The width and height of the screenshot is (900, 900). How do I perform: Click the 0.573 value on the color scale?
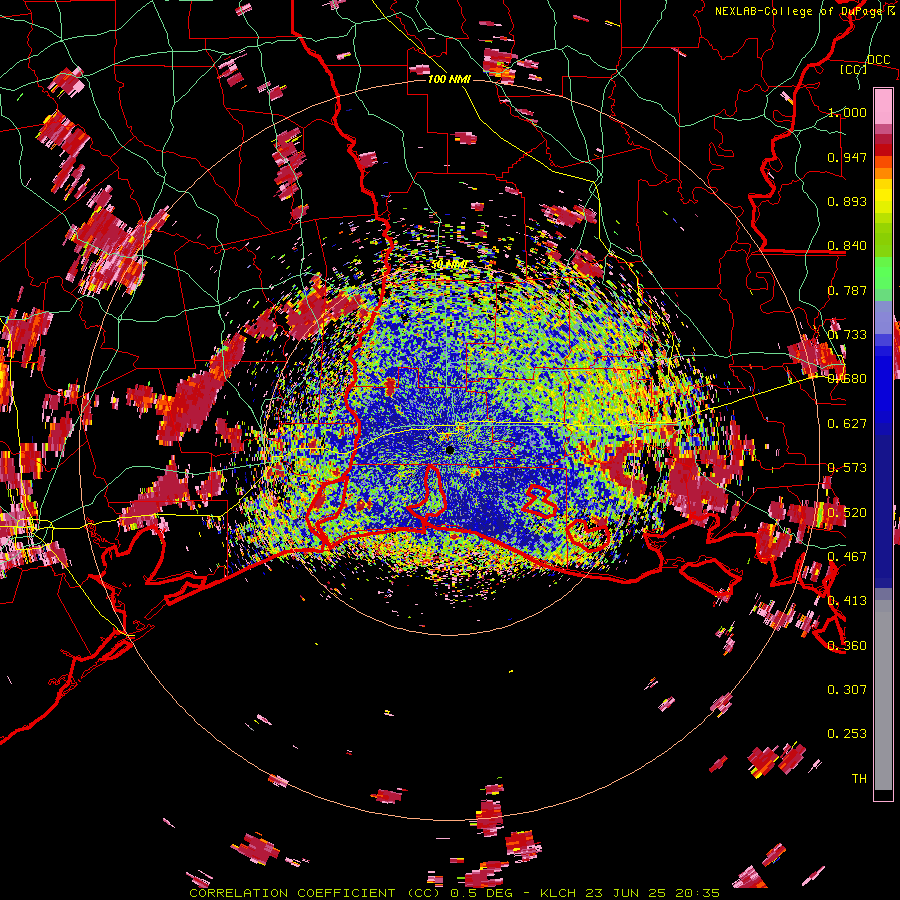pos(847,468)
